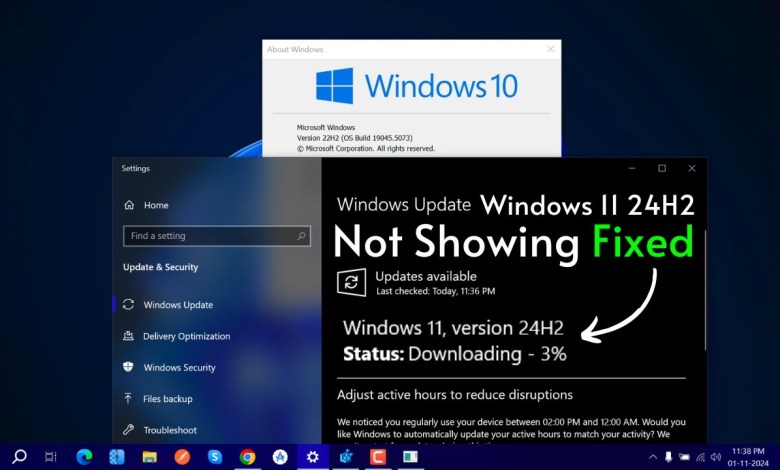The height and width of the screenshot is (470, 780).
Task: Open the blue robot app on taskbar
Action: click(x=346, y=457)
